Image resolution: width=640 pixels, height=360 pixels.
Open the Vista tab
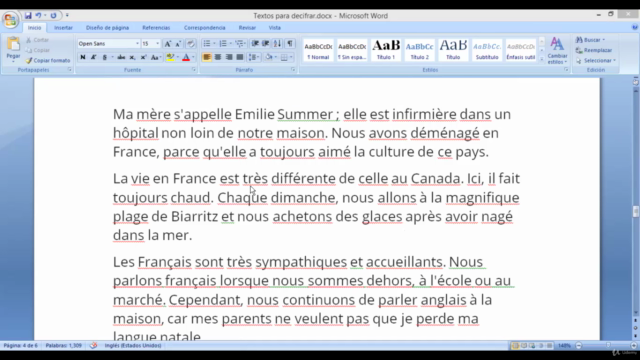tap(275, 28)
